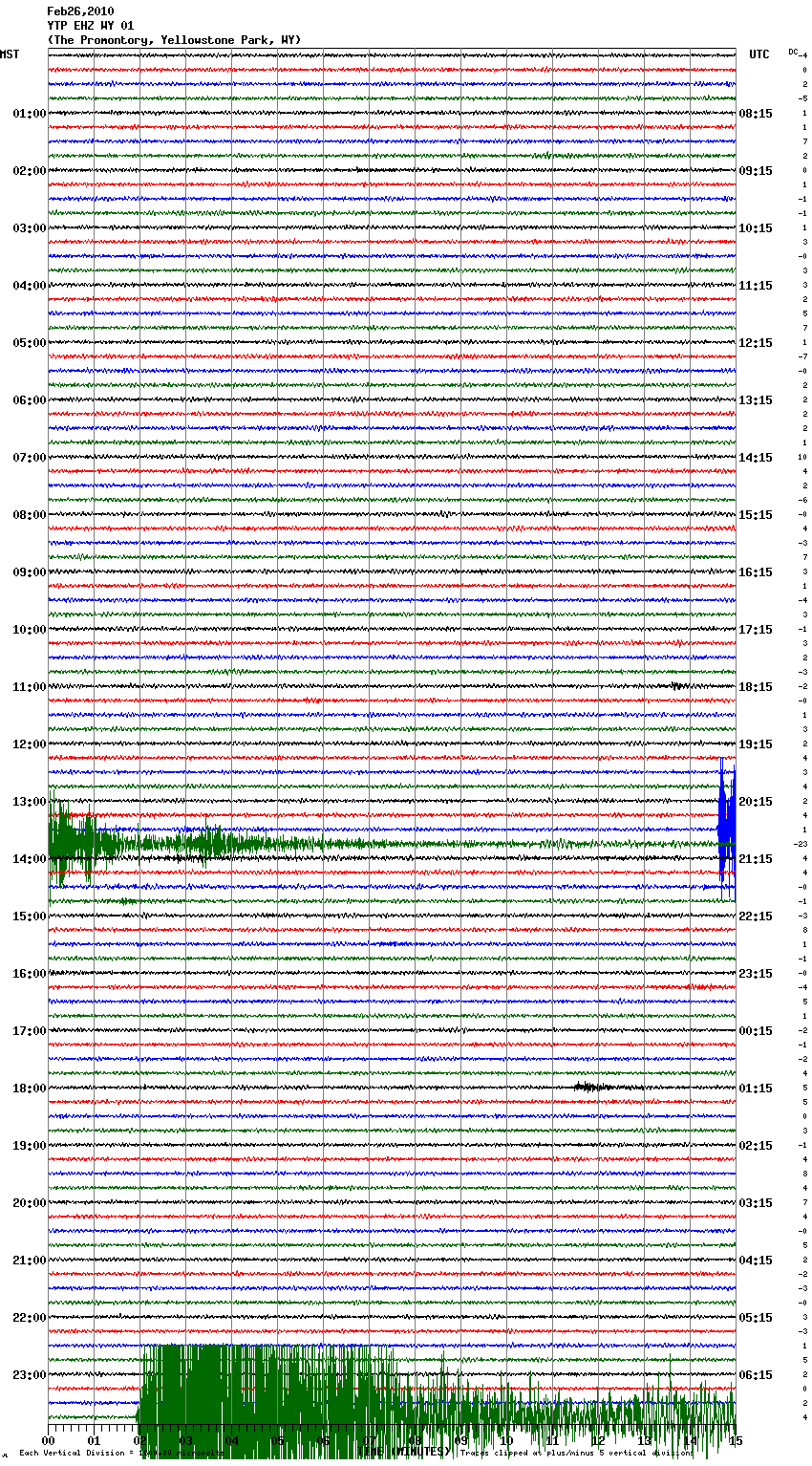This screenshot has height=1466, width=812.
Task: Click the 03:15 UTC time label
Action: point(756,1203)
